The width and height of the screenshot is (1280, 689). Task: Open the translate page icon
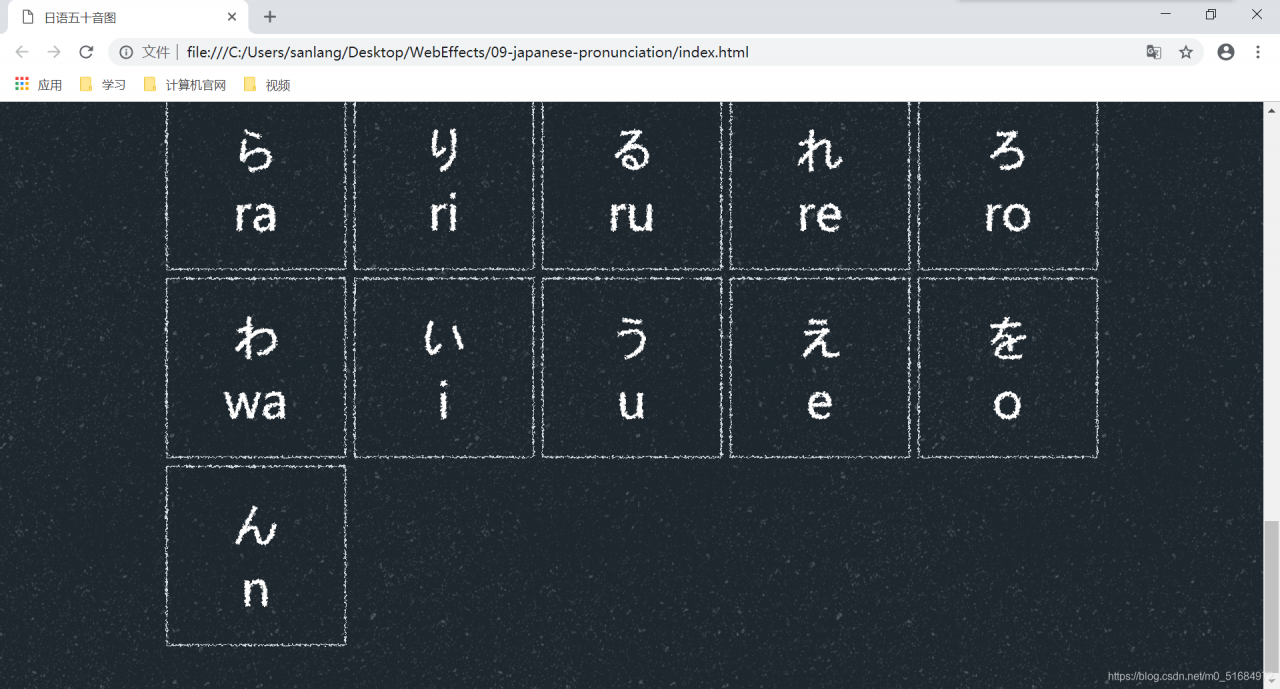click(x=1154, y=52)
